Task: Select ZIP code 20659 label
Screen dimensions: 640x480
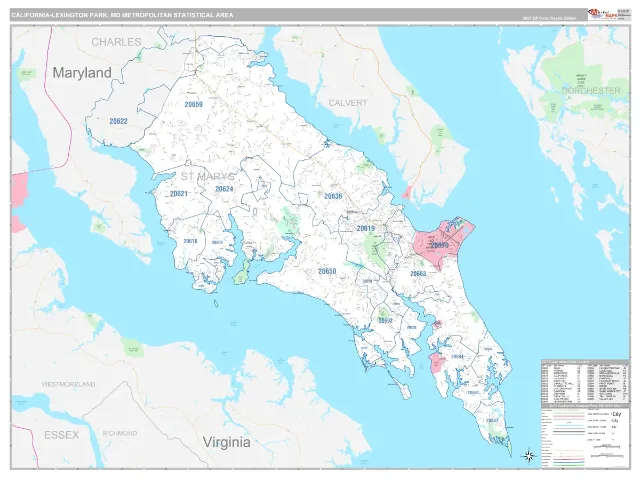Action: click(x=193, y=104)
